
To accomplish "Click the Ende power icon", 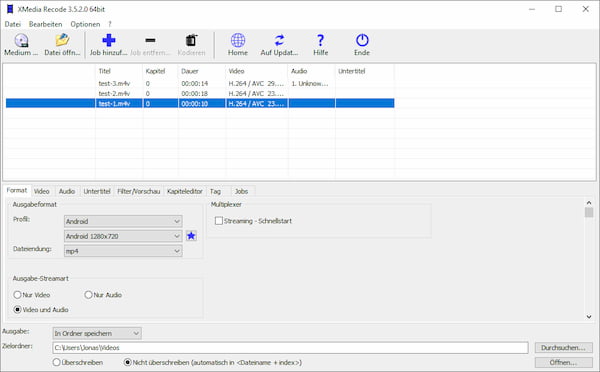I will 362,40.
